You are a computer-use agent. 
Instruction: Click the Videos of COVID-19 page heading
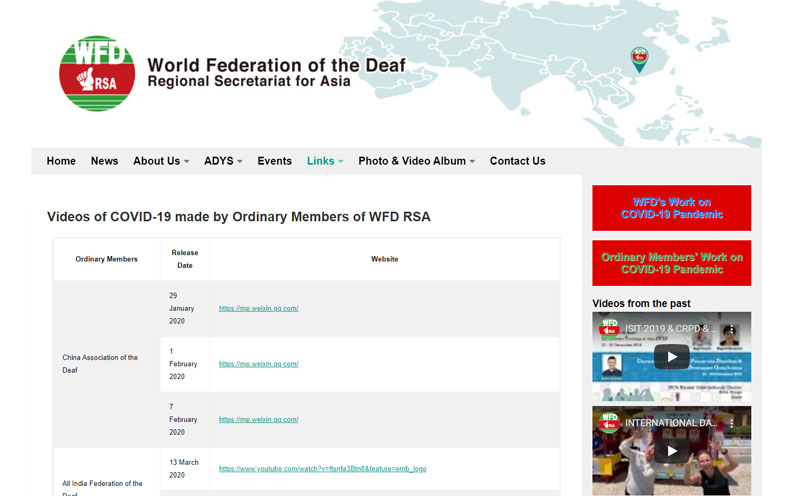239,217
